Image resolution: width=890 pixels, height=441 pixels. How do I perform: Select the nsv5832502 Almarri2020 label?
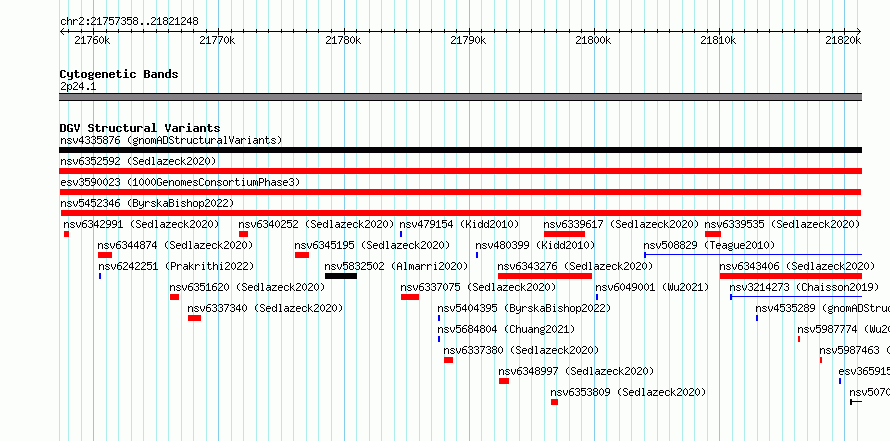click(x=396, y=266)
